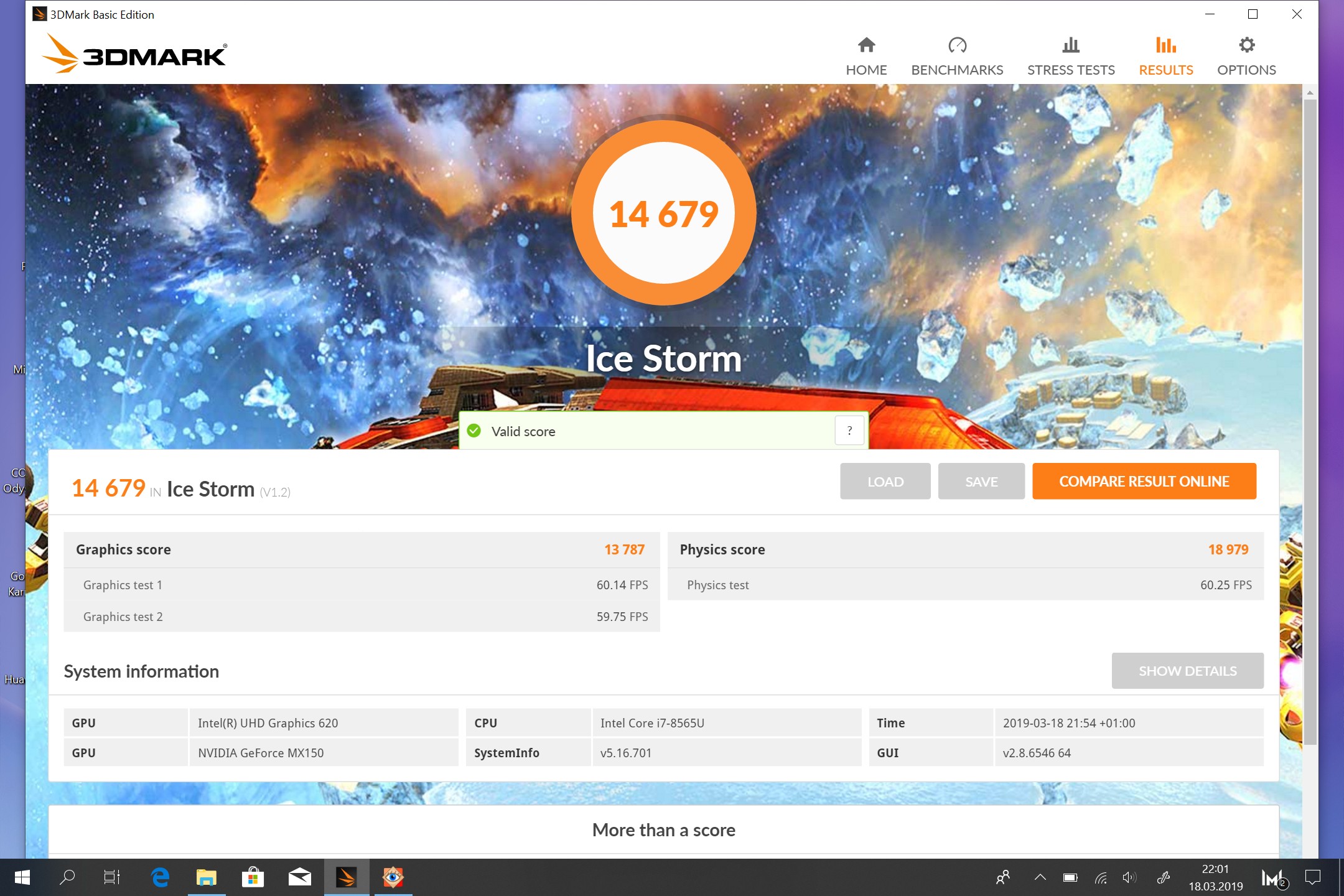Open Microsoft Store from taskbar
This screenshot has width=1344, height=896.
[253, 877]
